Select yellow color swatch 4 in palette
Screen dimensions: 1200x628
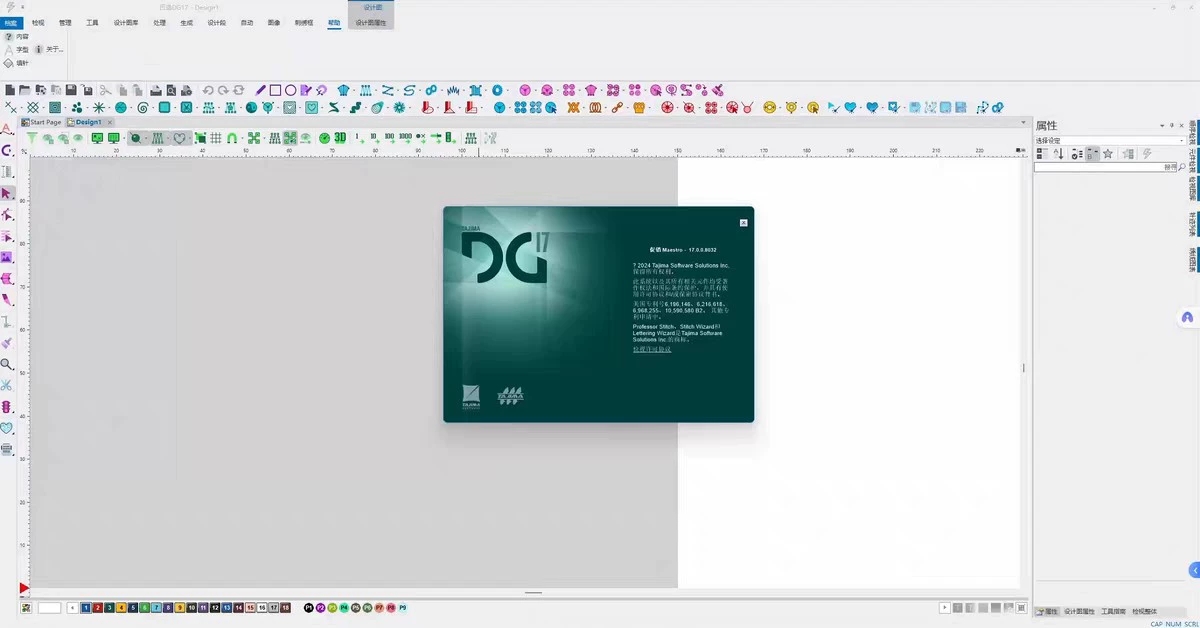[121, 607]
